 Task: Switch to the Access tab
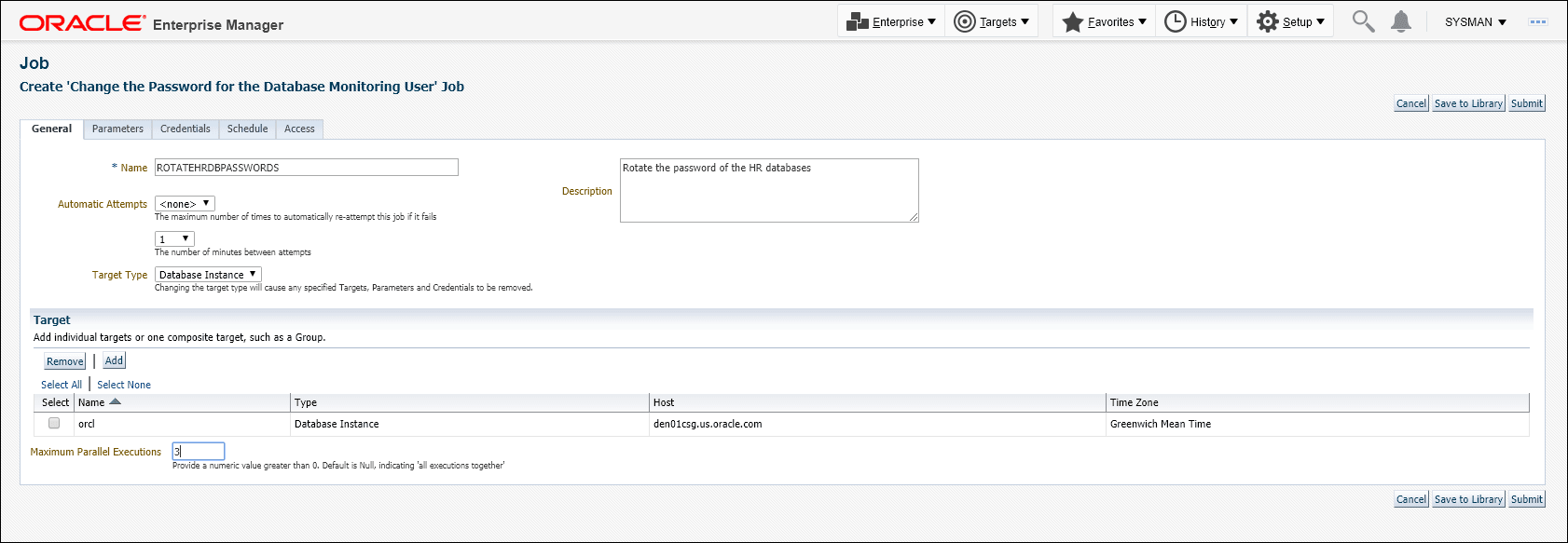299,129
